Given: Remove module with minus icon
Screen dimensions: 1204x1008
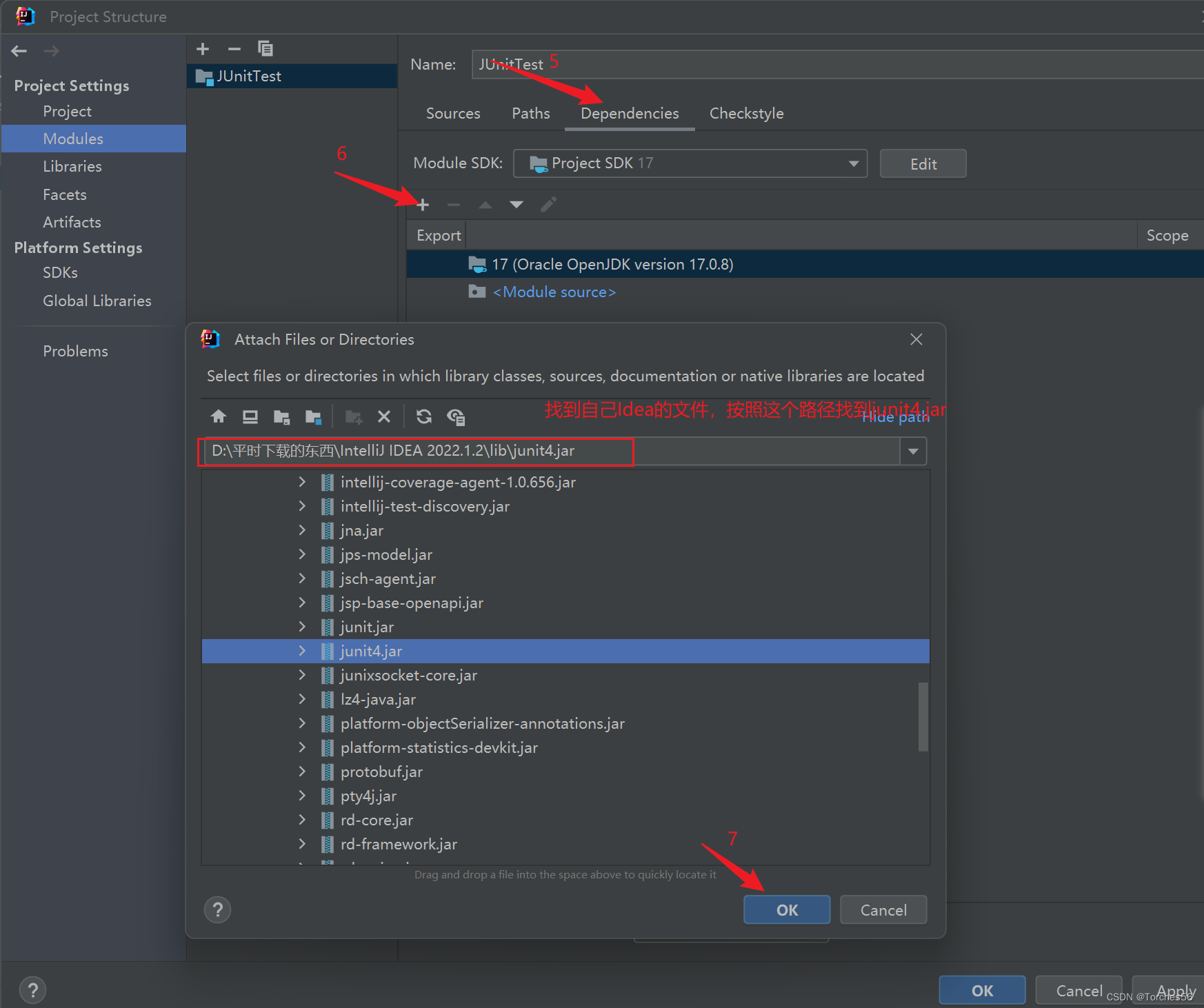Looking at the screenshot, I should 234,49.
